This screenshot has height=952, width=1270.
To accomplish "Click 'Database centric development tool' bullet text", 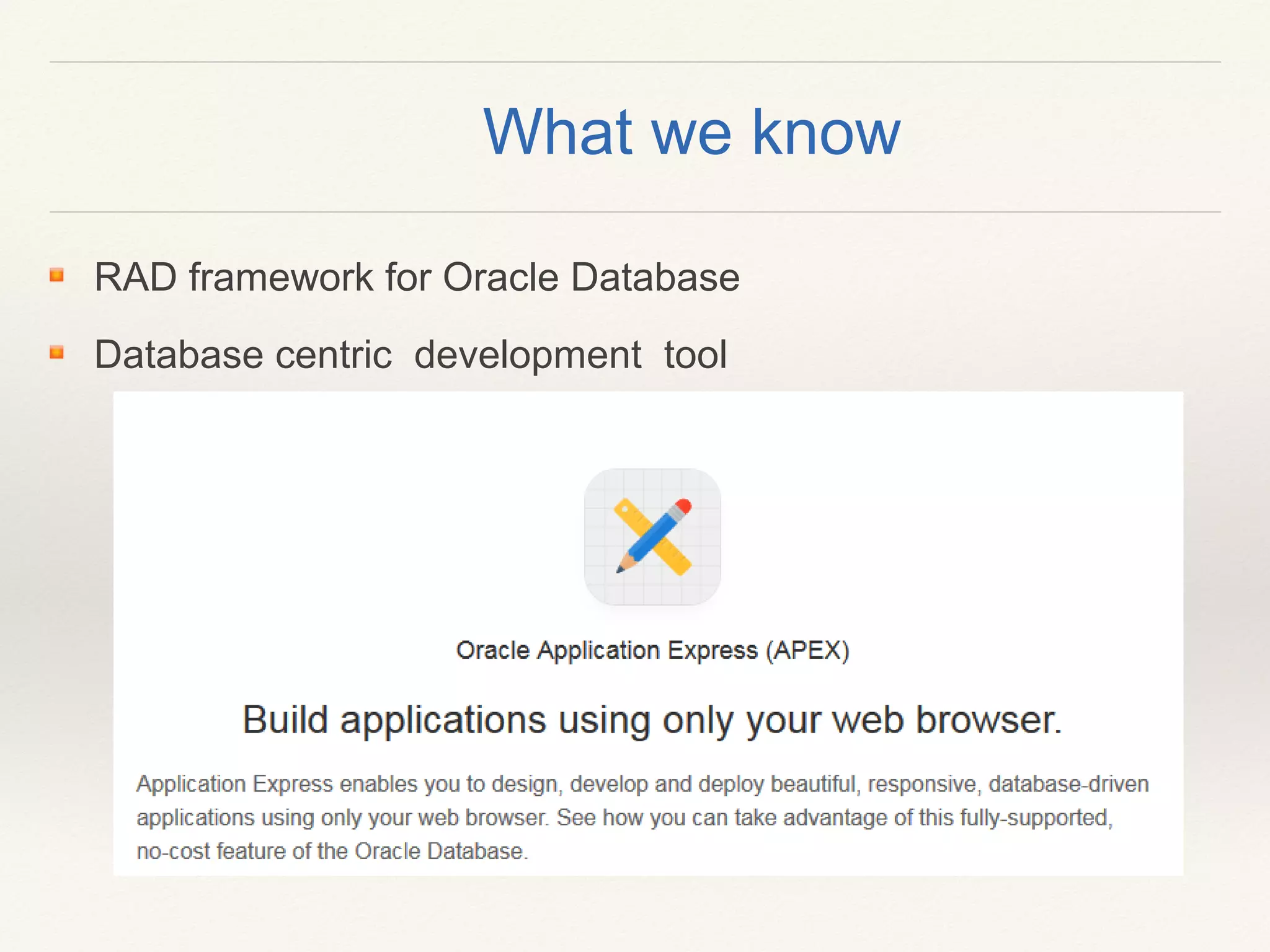I will click(411, 355).
